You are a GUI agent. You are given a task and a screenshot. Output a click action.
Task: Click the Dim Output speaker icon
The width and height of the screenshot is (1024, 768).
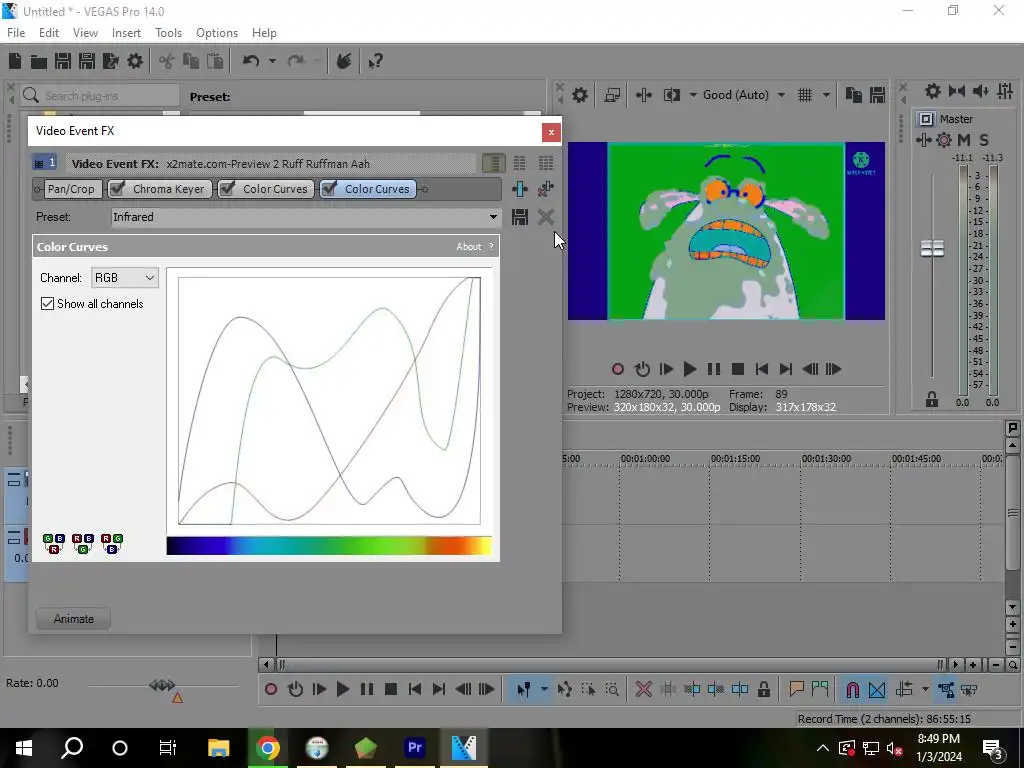(x=981, y=91)
